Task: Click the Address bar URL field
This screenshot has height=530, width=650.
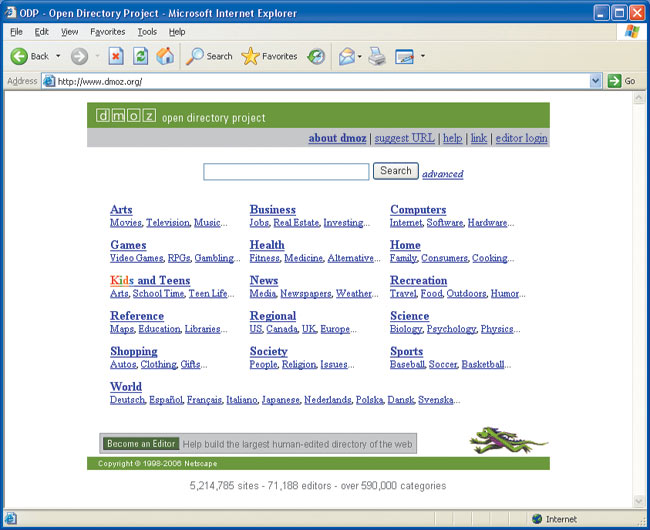Action: click(316, 81)
